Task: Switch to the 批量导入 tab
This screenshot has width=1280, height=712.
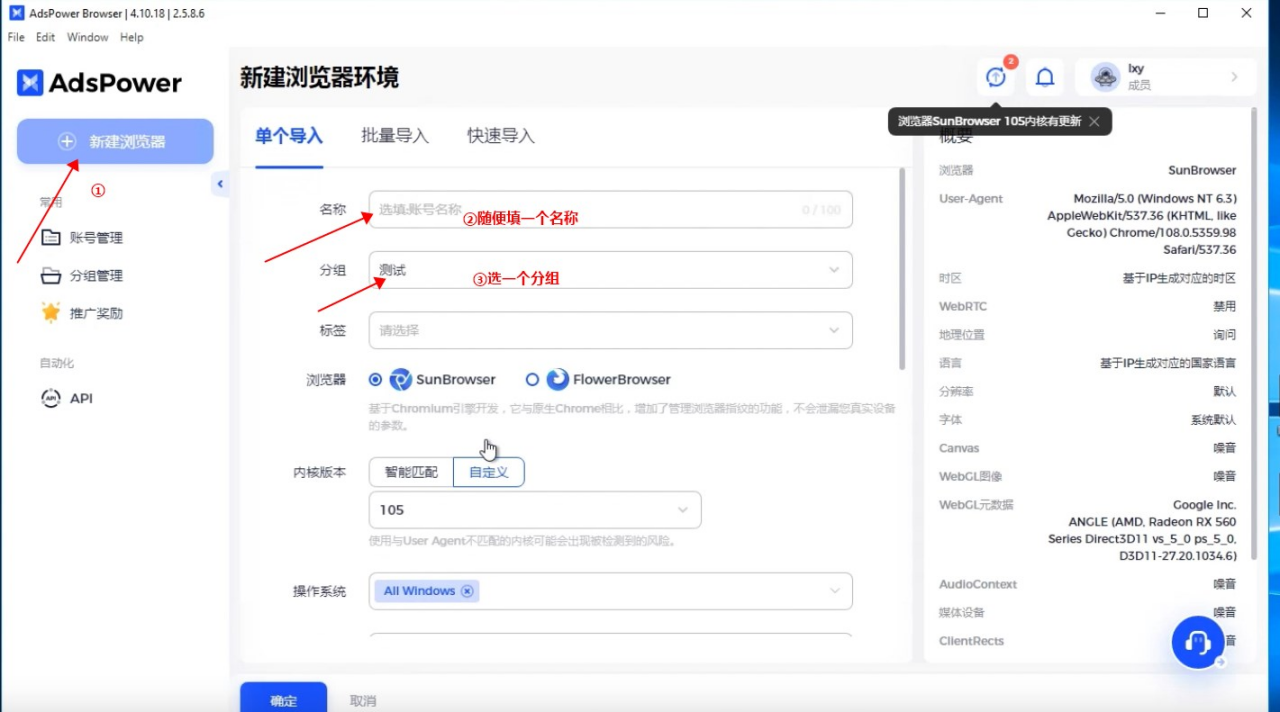Action: click(x=395, y=136)
